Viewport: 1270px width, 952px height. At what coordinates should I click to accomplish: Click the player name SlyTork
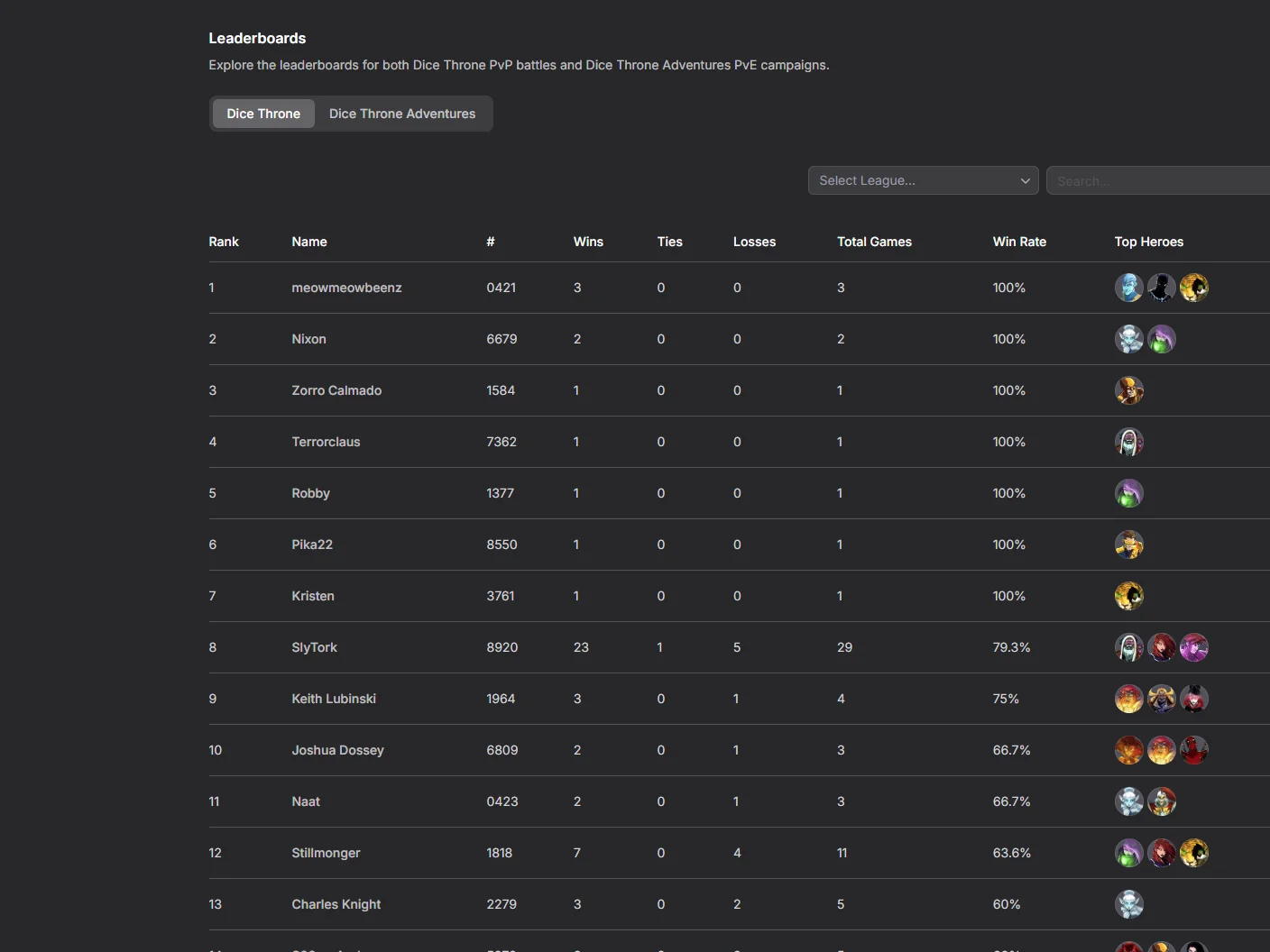coord(314,647)
